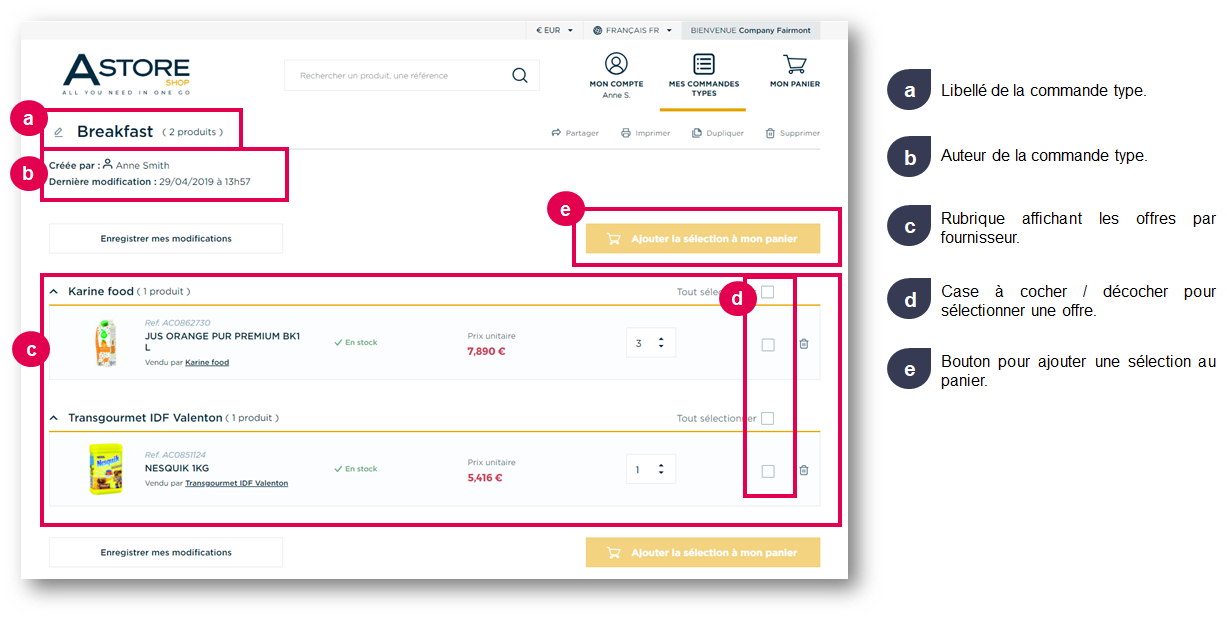The width and height of the screenshot is (1227, 621).
Task: Click the Supprimer trash icon in header
Action: (770, 133)
